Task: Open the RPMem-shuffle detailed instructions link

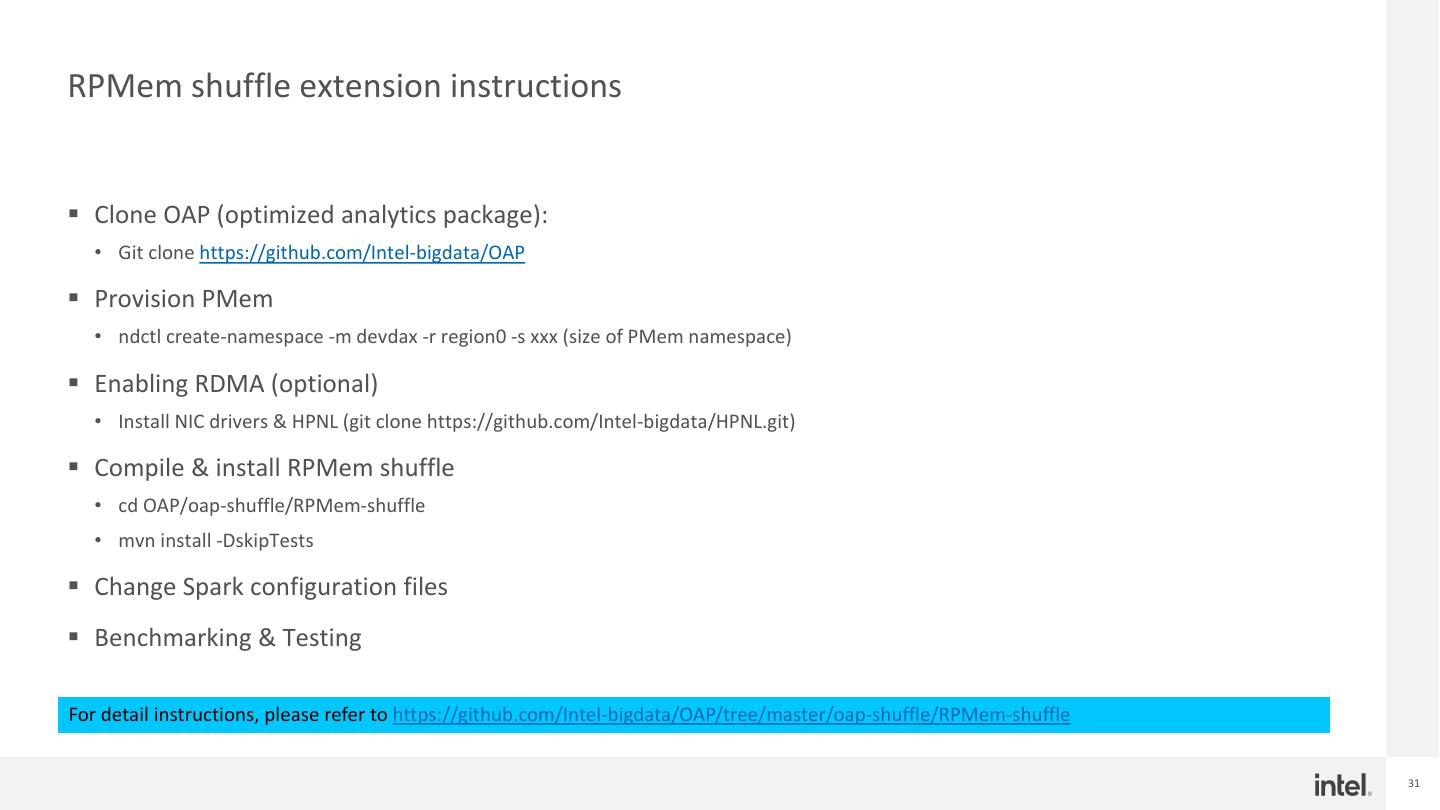Action: [731, 715]
